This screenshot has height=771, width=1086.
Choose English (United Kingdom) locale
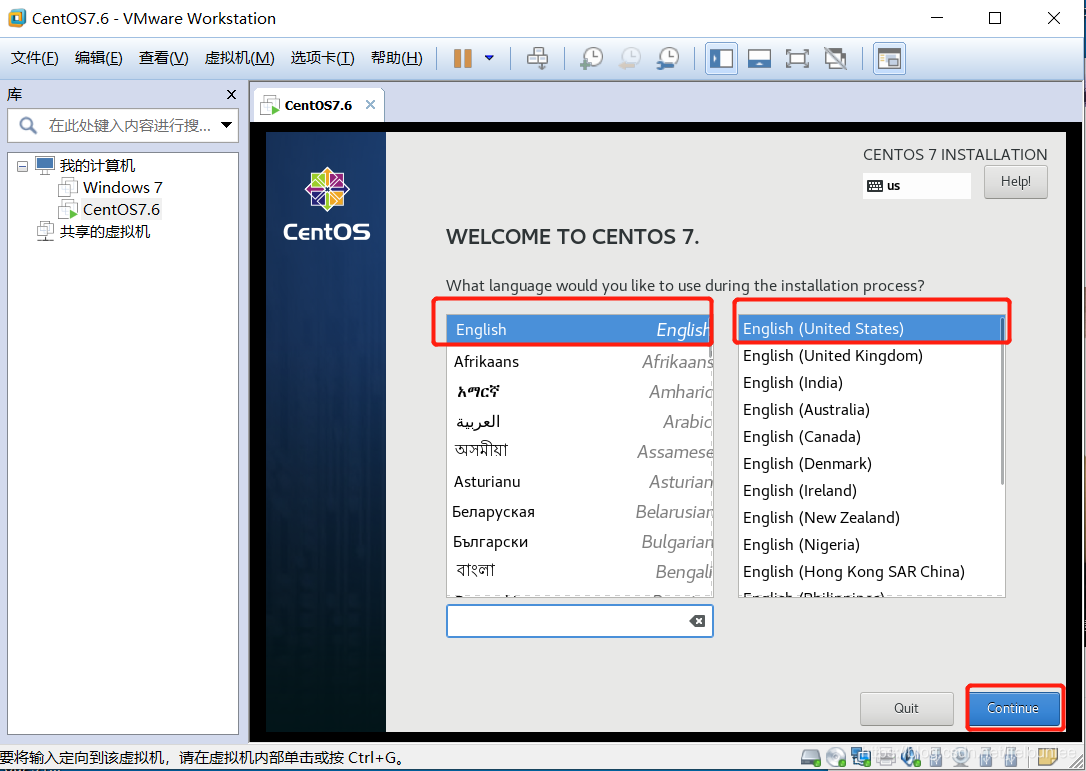(870, 355)
